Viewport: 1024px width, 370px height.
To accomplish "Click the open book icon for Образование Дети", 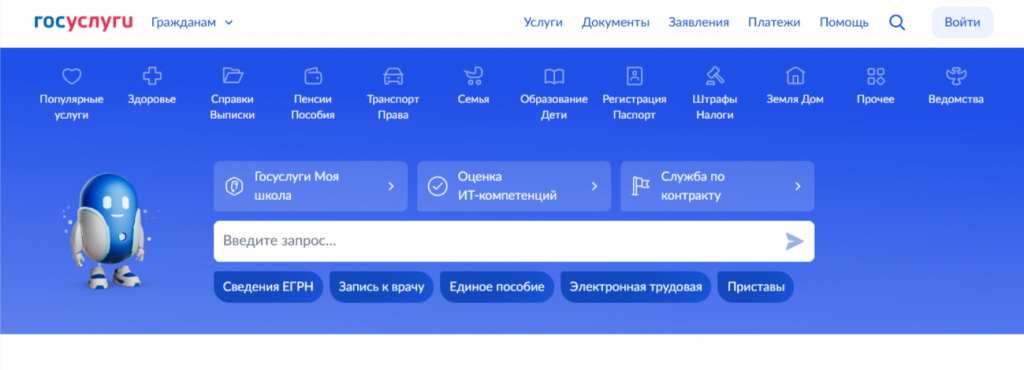I will 554,76.
